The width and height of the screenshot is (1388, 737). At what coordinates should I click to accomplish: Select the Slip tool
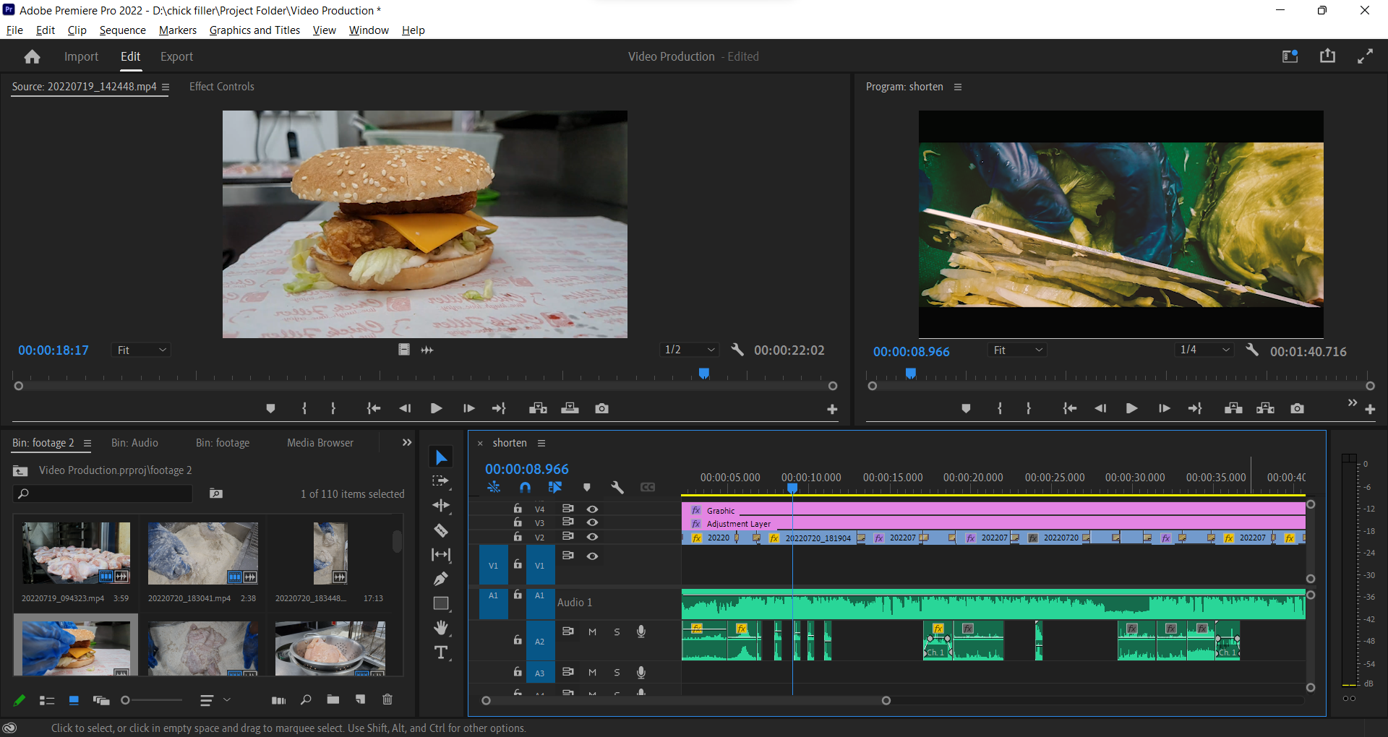click(x=441, y=554)
